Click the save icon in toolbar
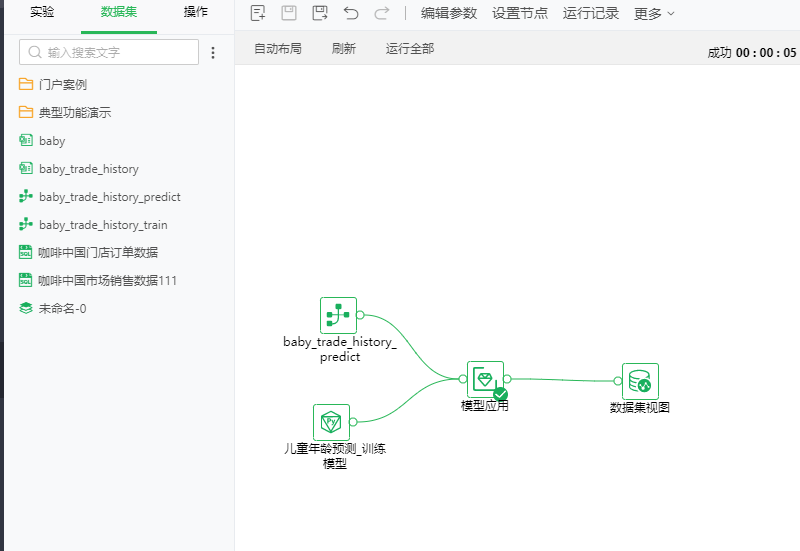Image resolution: width=800 pixels, height=551 pixels. 289,13
